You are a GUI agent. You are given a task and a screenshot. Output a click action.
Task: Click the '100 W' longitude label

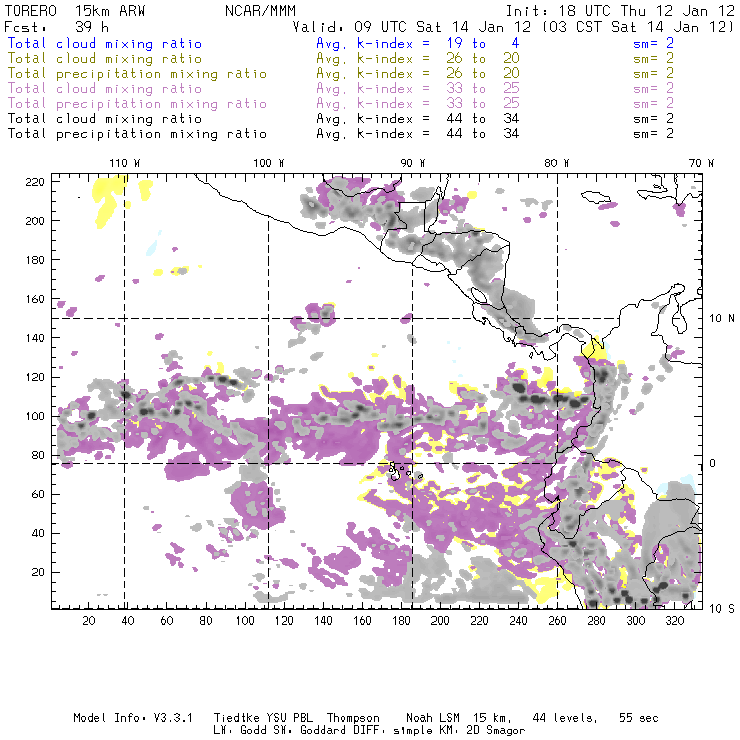[269, 163]
